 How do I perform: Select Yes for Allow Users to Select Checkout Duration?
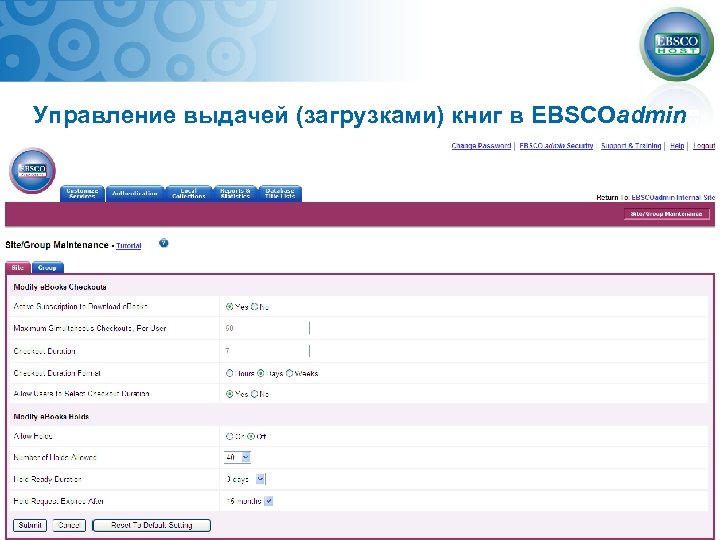tap(229, 394)
